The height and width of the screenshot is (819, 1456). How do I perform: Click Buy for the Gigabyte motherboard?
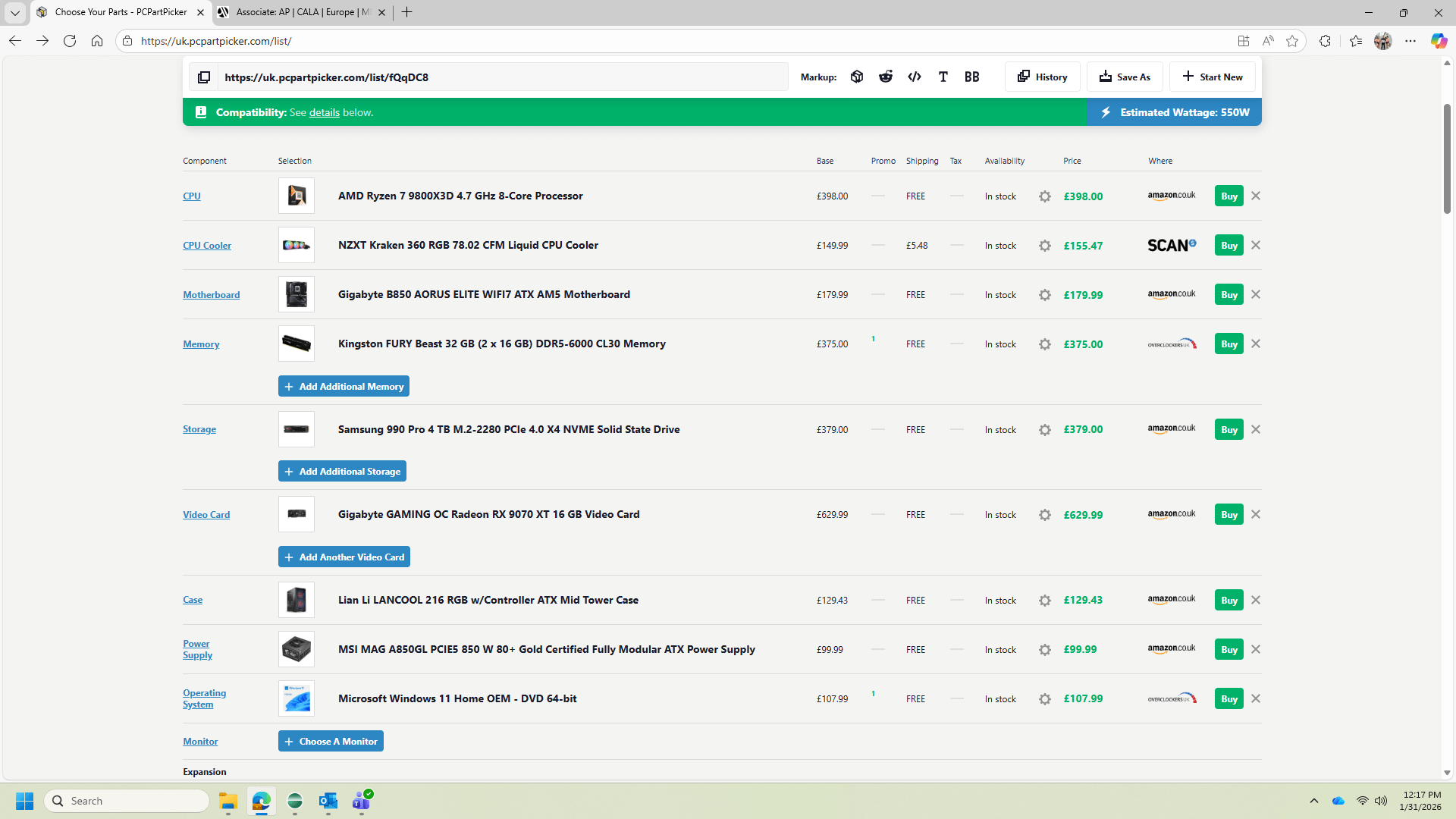(1228, 294)
